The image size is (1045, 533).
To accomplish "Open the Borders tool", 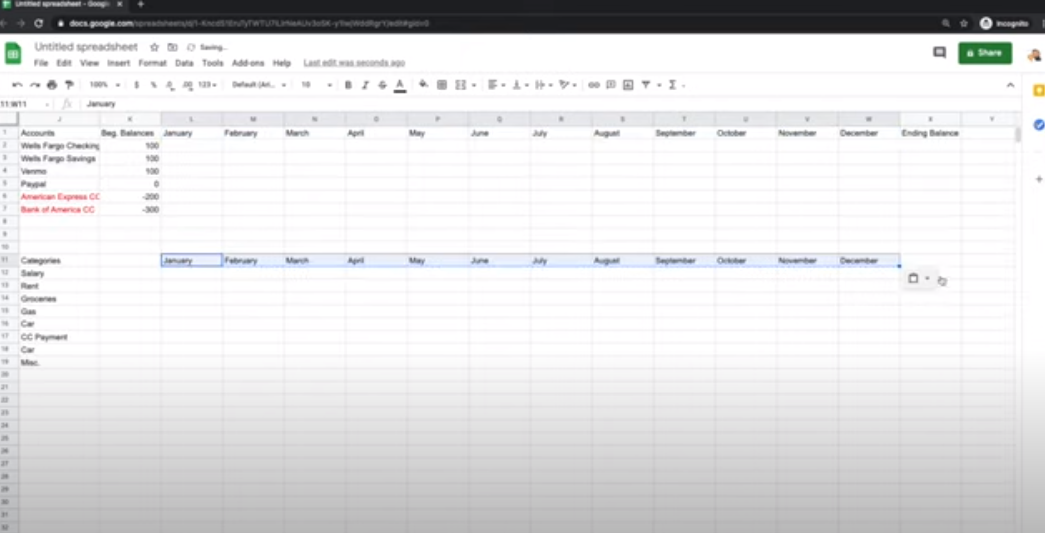I will click(x=441, y=85).
